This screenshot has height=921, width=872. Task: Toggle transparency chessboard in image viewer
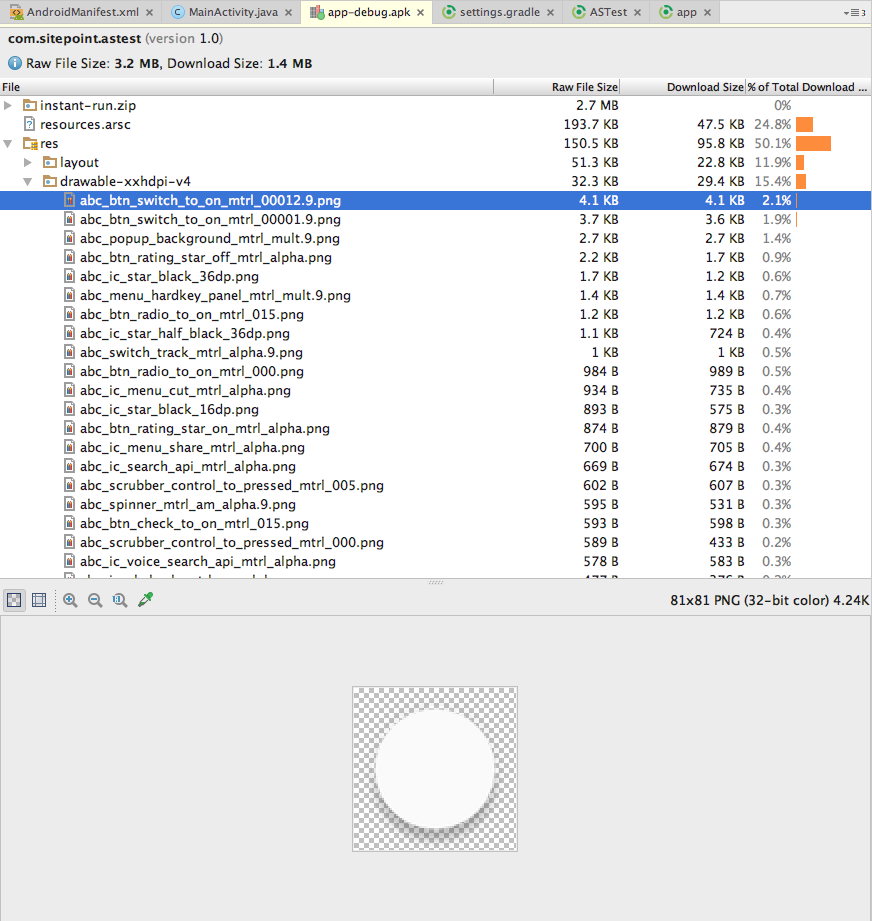point(14,600)
